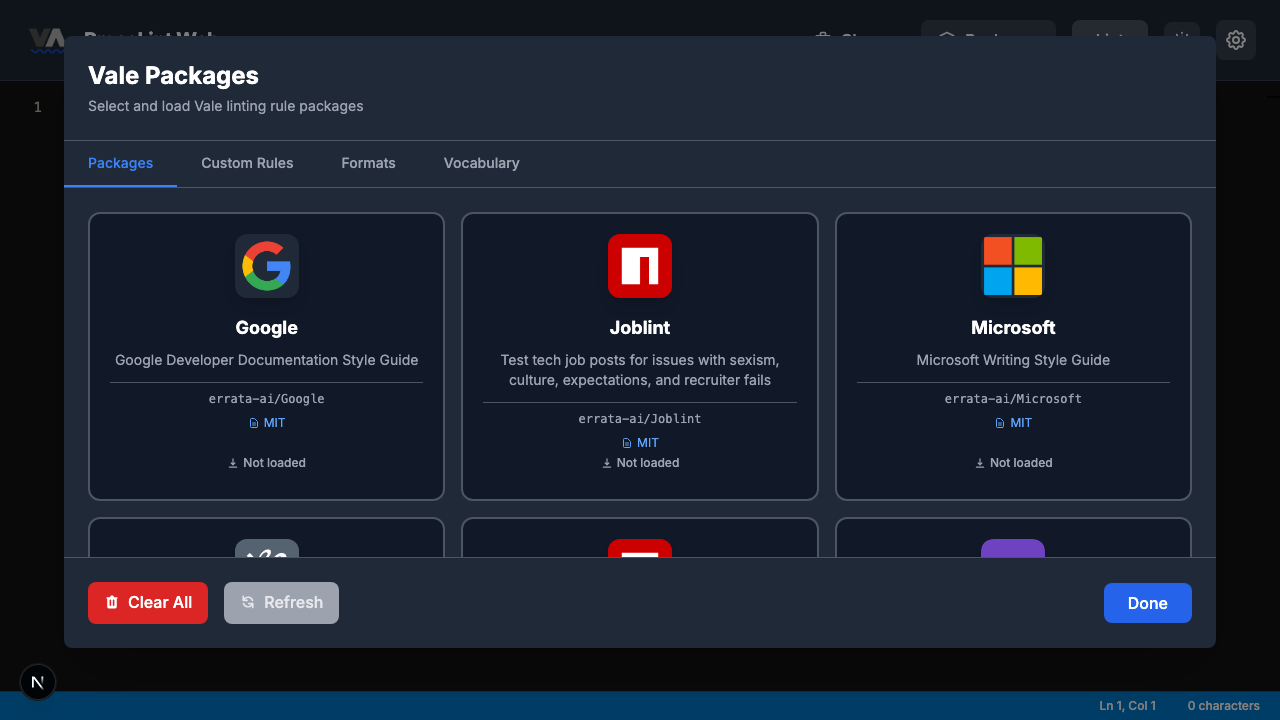Switch to the Vocabulary tab
Viewport: 1280px width, 720px height.
(481, 163)
